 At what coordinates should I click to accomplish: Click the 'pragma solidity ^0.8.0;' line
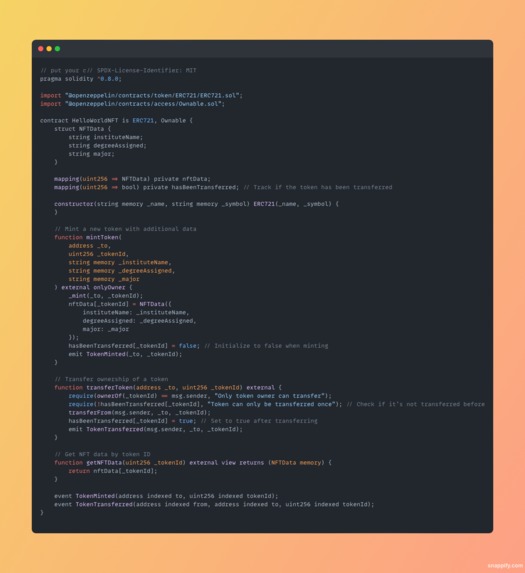coord(81,79)
